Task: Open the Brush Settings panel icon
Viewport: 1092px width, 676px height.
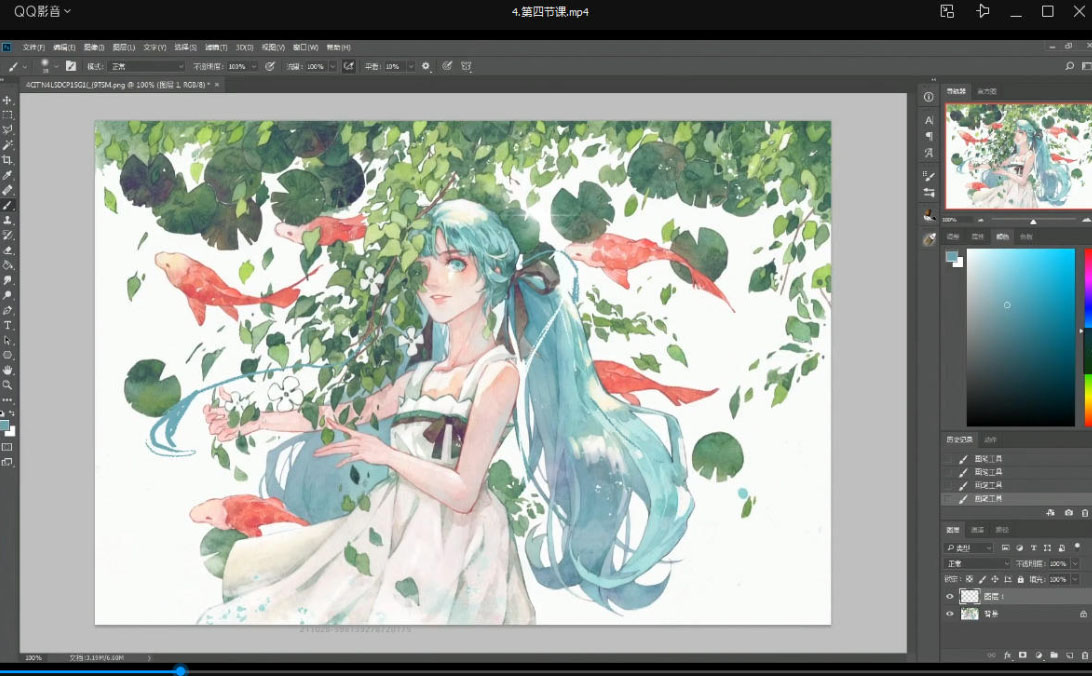Action: 928,175
